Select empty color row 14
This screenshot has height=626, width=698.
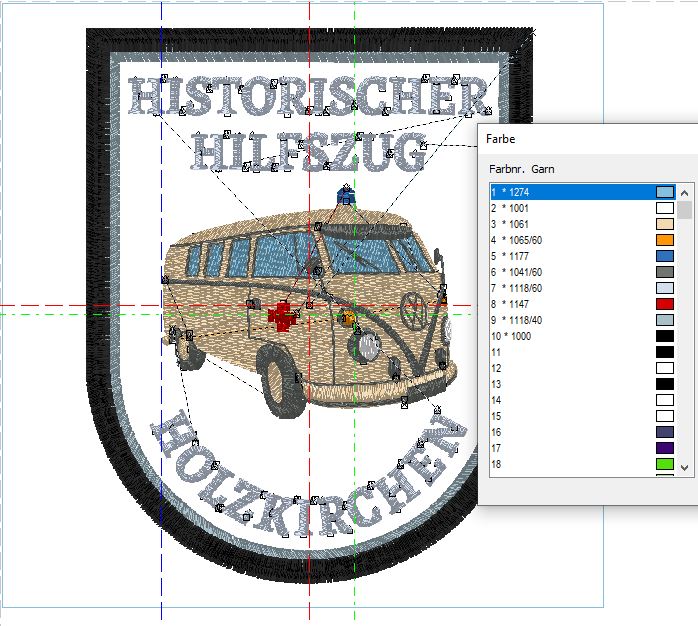(583, 400)
